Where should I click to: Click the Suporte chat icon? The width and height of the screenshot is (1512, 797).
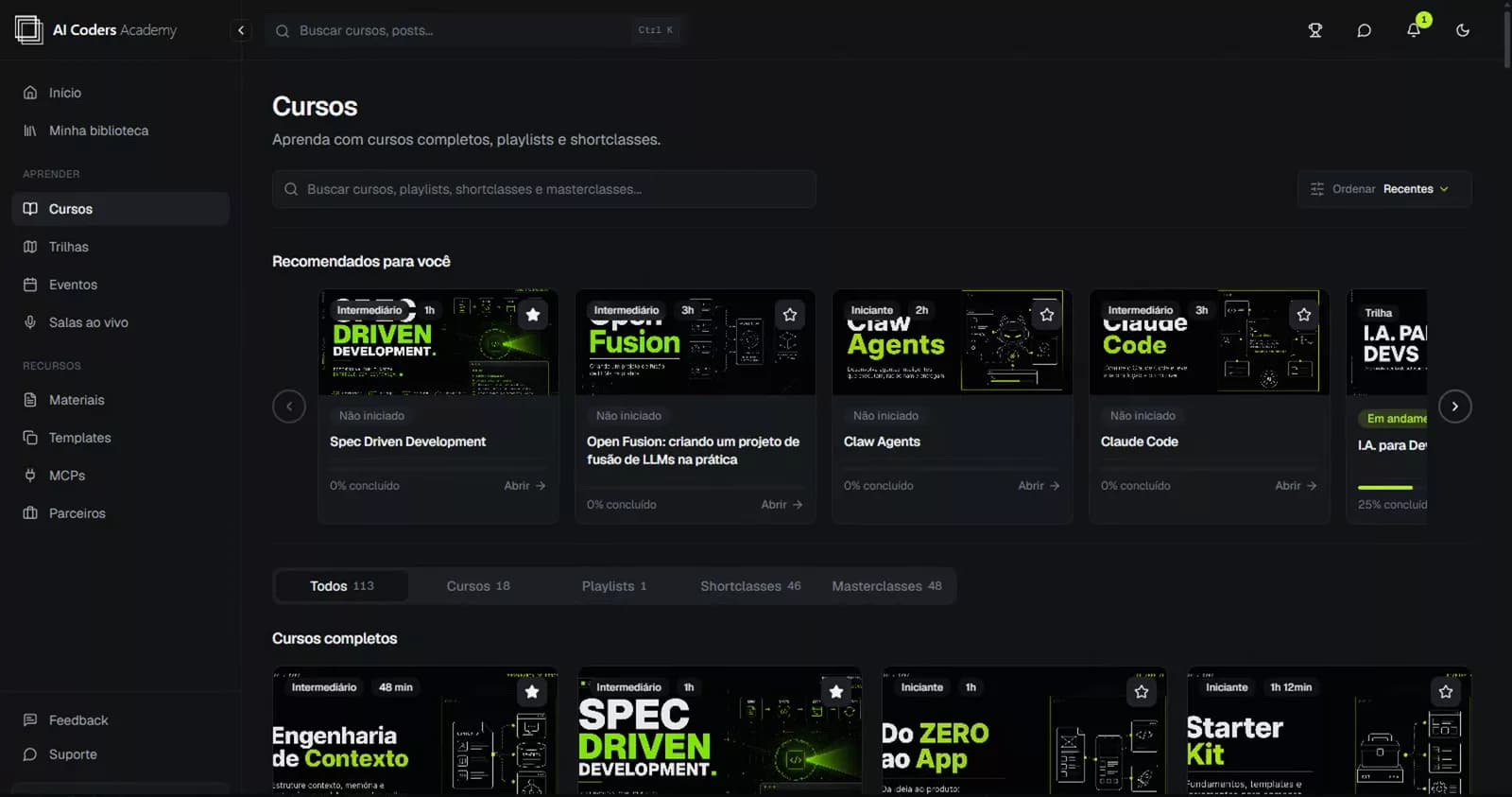point(30,754)
